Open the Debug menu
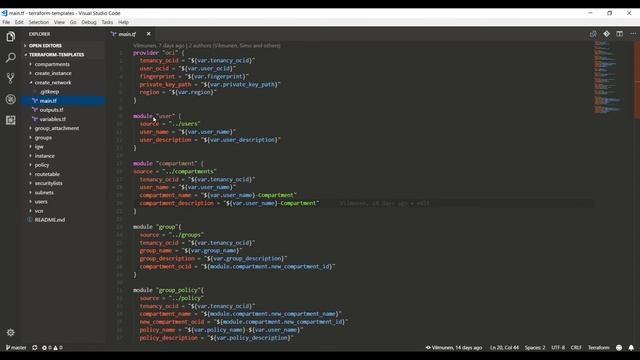This screenshot has height=360, width=640. click(89, 22)
